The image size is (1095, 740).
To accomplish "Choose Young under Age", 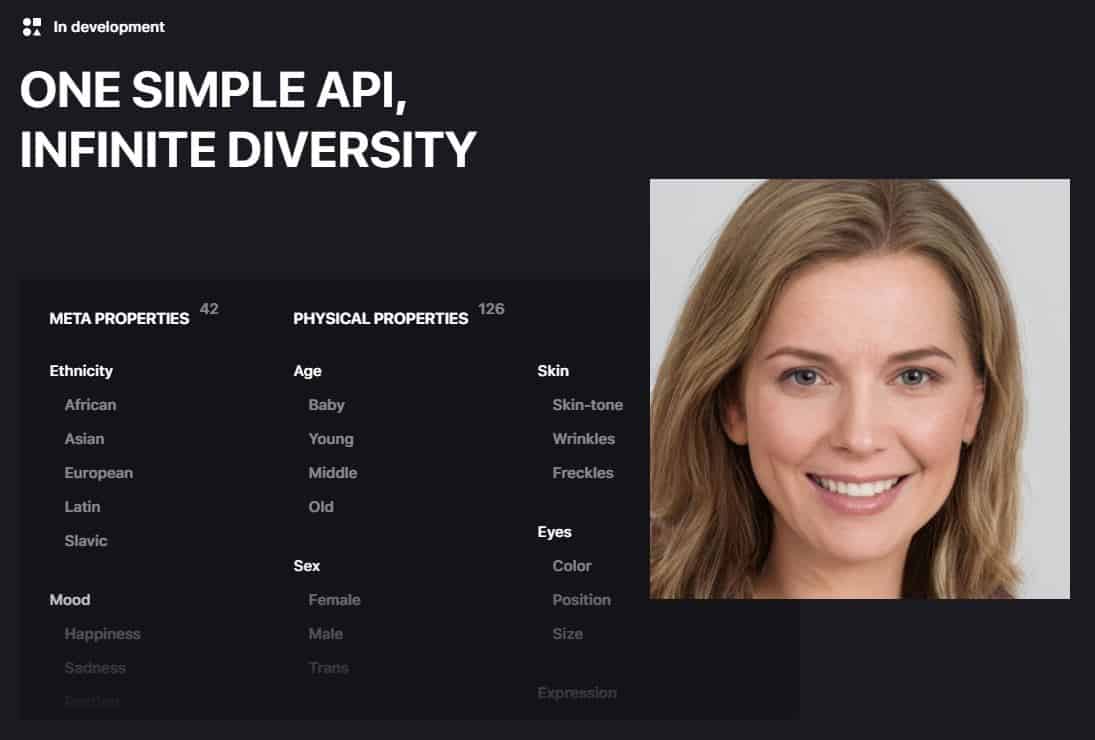I will (x=330, y=439).
